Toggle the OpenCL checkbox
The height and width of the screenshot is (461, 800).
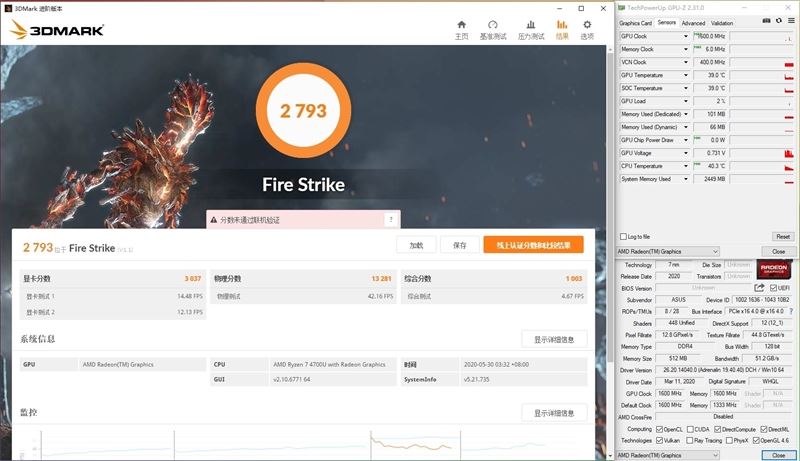click(659, 429)
